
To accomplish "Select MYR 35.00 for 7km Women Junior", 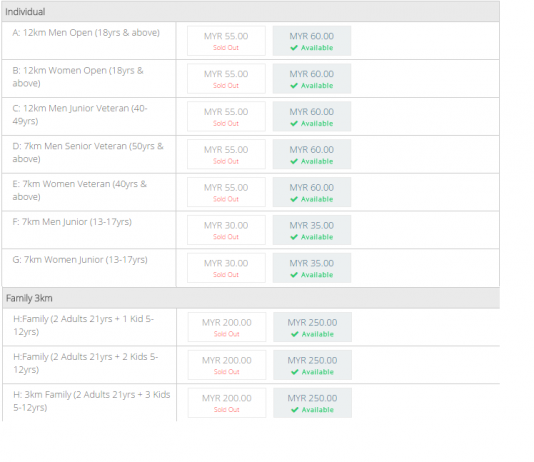I will tap(312, 268).
